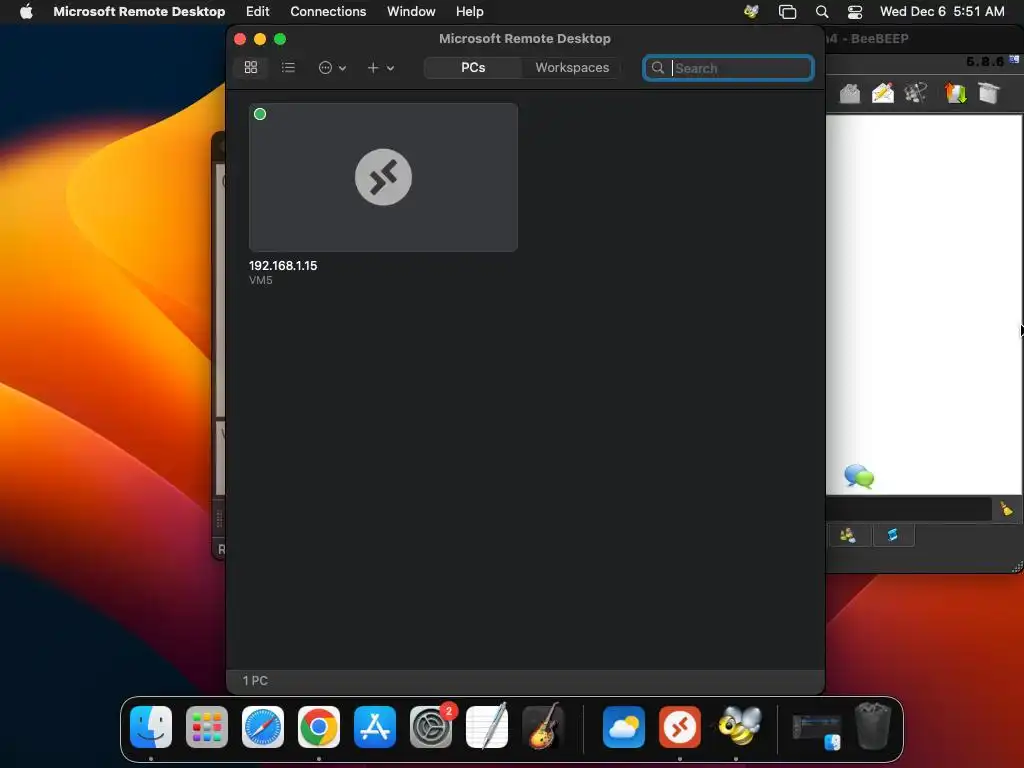Select the Workspaces tab
This screenshot has height=768, width=1024.
(x=572, y=67)
